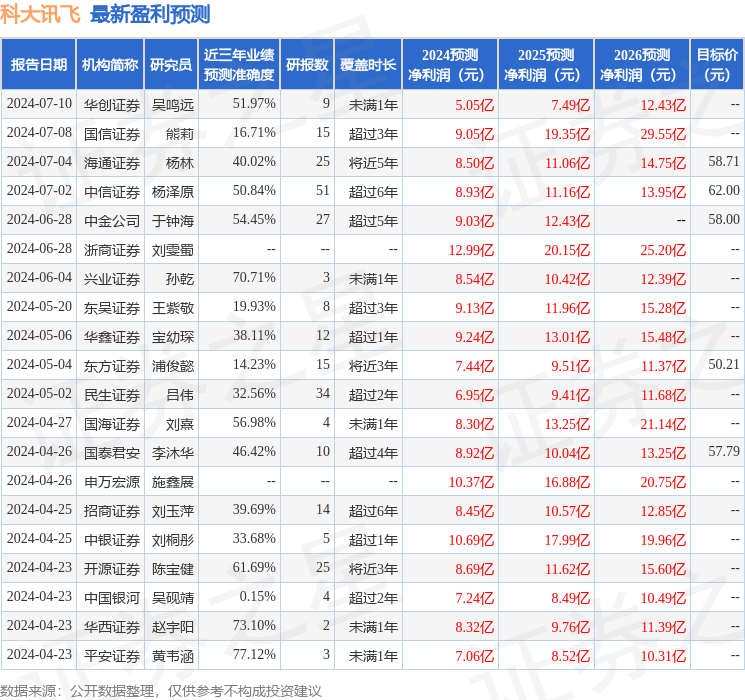The height and width of the screenshot is (700, 745).
Task: Click the 2025预测净利润 column header
Action: [x=546, y=65]
